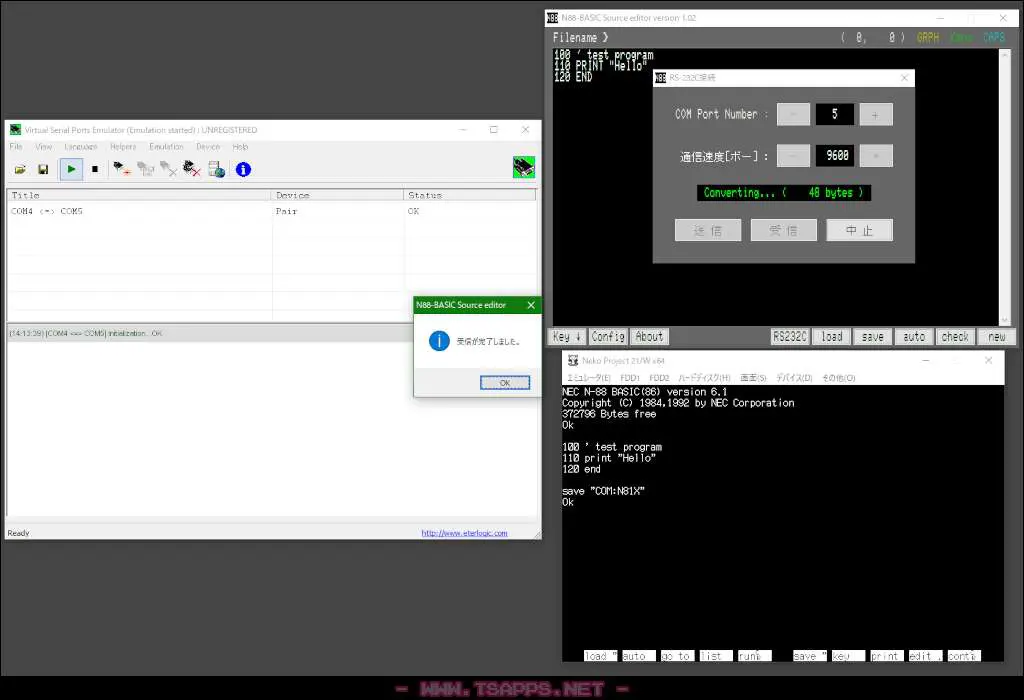Image resolution: width=1024 pixels, height=700 pixels.
Task: Click the 中止 abort button
Action: 859,230
